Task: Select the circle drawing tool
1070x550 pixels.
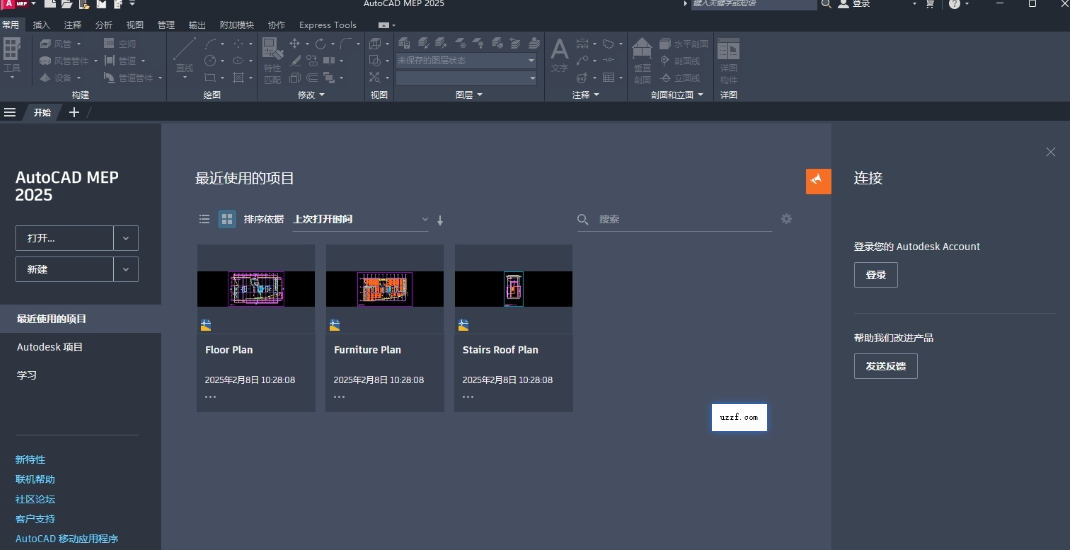Action: 211,61
